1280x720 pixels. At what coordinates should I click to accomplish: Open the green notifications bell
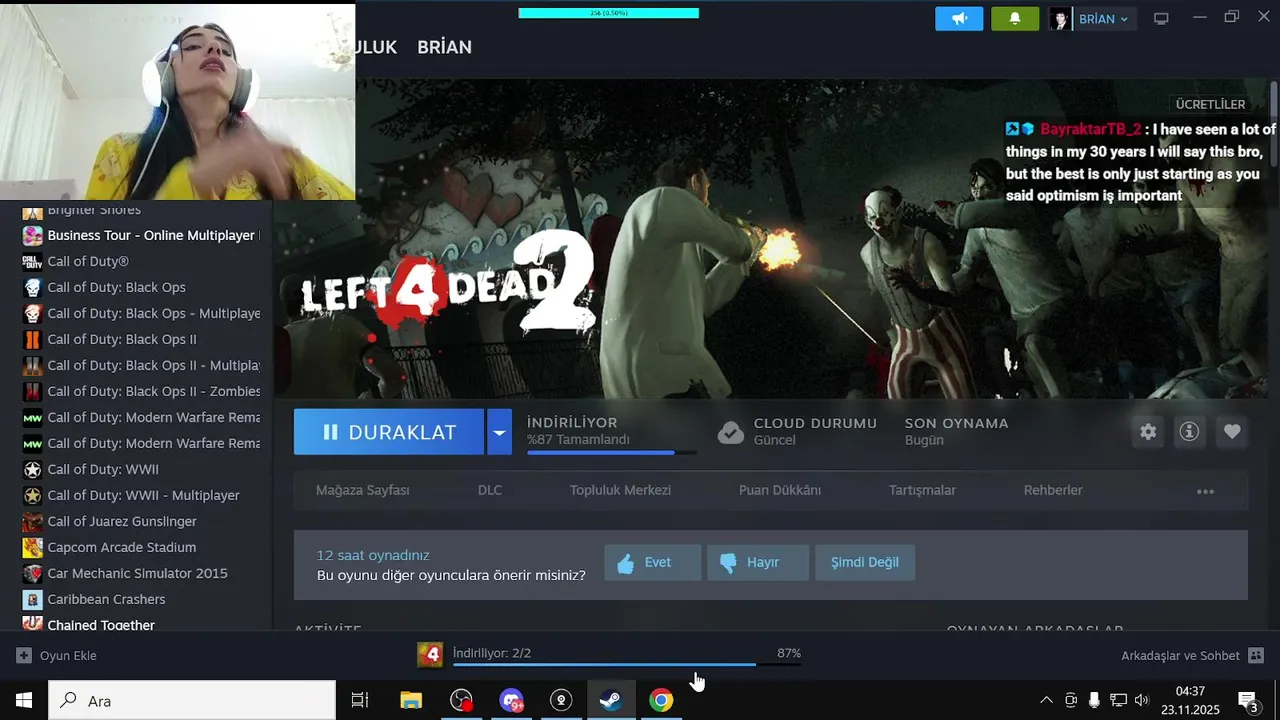click(x=1015, y=19)
